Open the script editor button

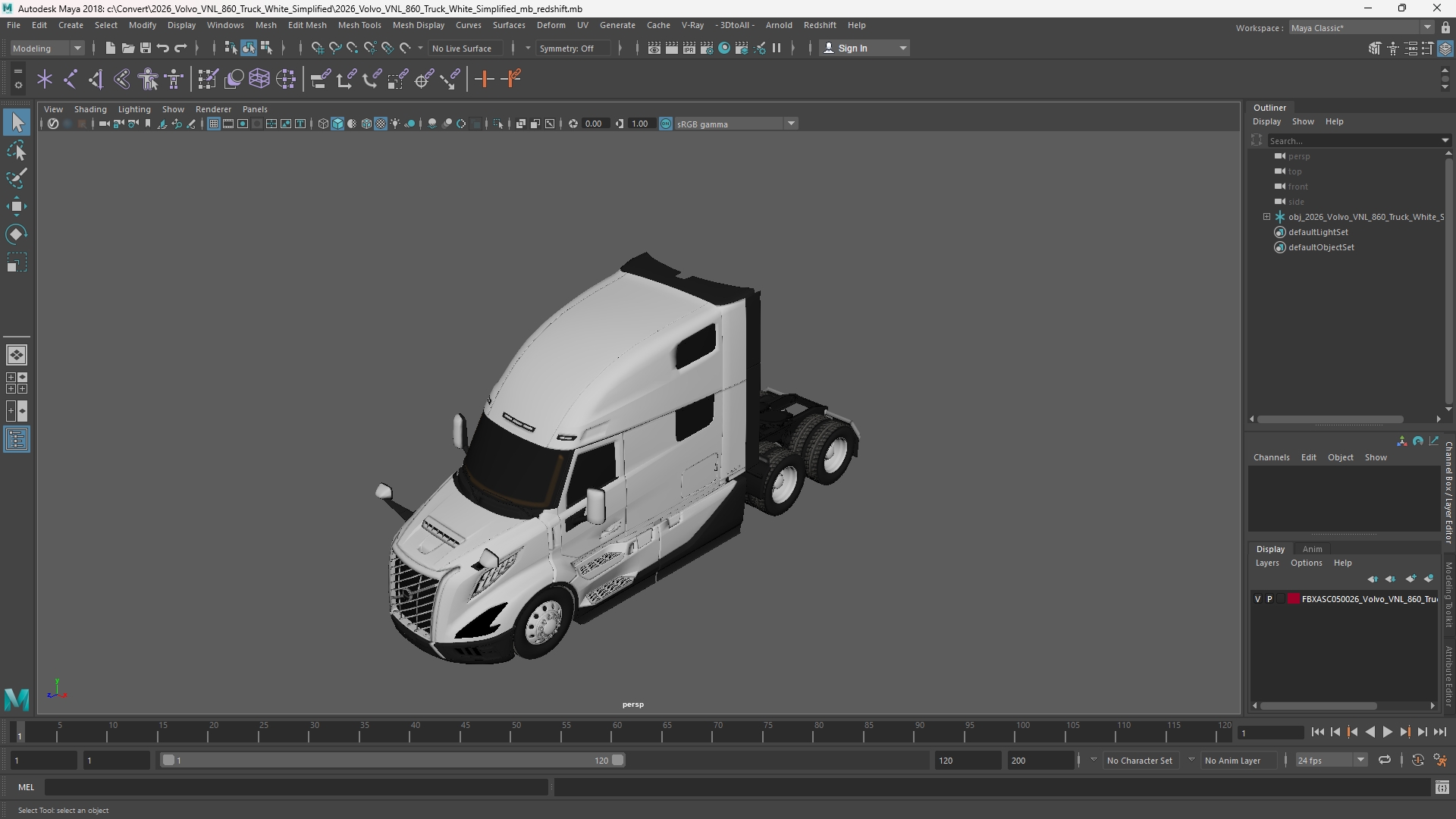pos(1442,788)
